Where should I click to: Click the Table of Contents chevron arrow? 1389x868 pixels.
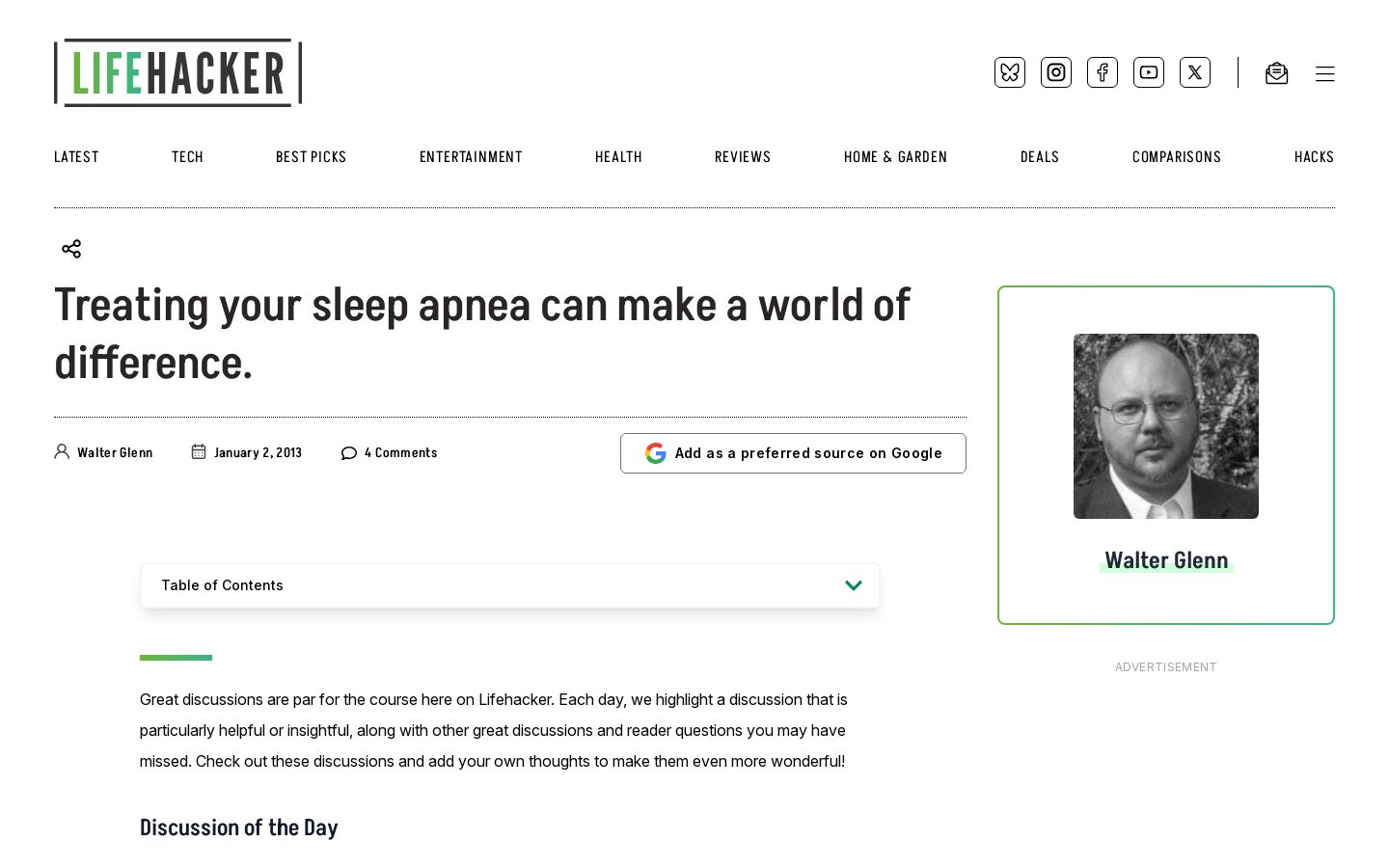coord(854,585)
